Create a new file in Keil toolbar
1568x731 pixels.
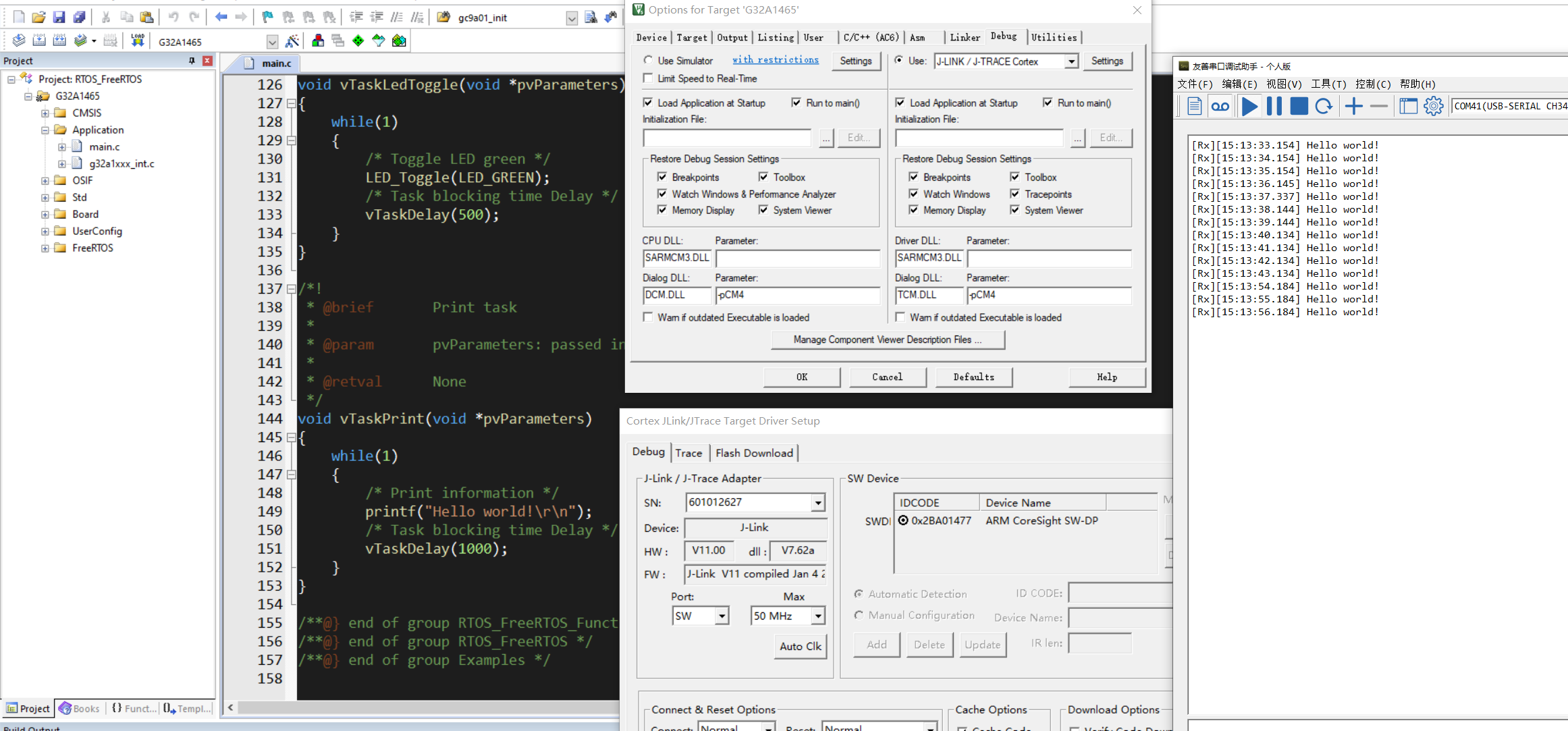click(19, 17)
